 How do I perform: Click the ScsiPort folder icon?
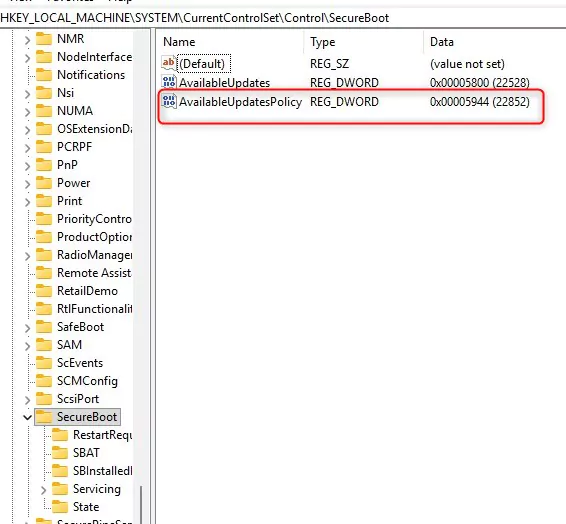pos(44,399)
